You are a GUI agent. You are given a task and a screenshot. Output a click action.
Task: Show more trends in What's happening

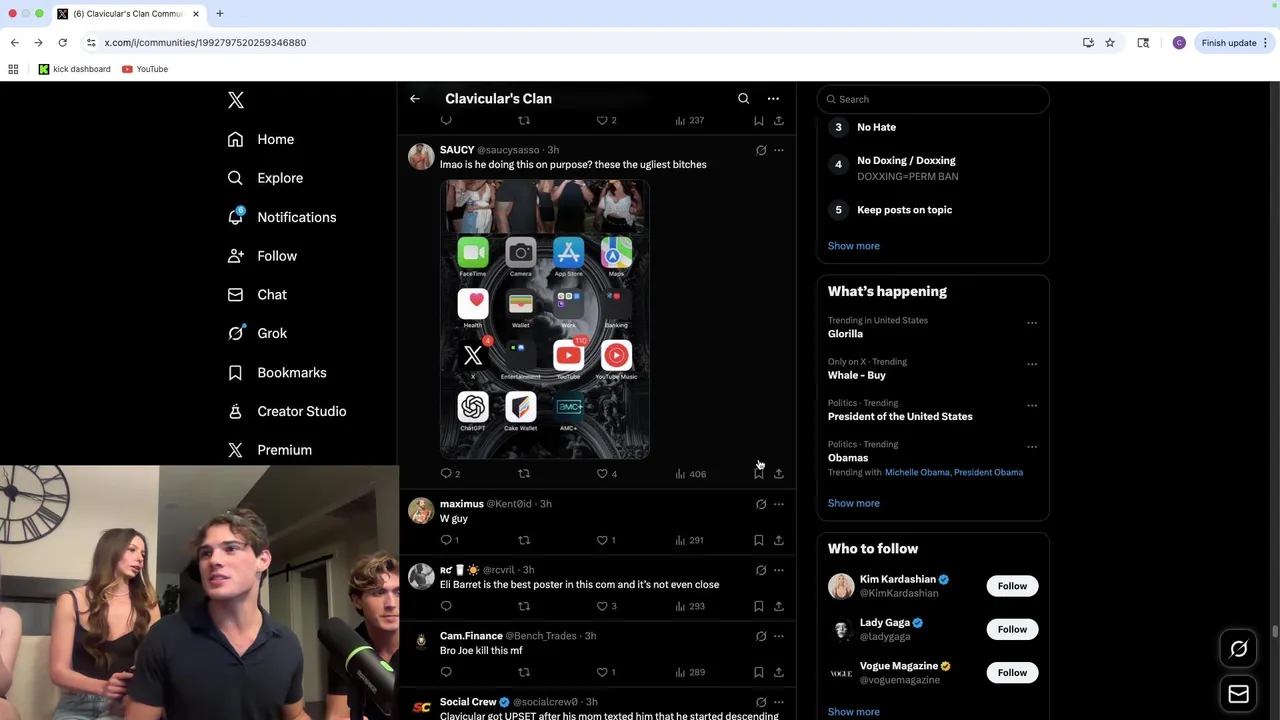pyautogui.click(x=854, y=503)
